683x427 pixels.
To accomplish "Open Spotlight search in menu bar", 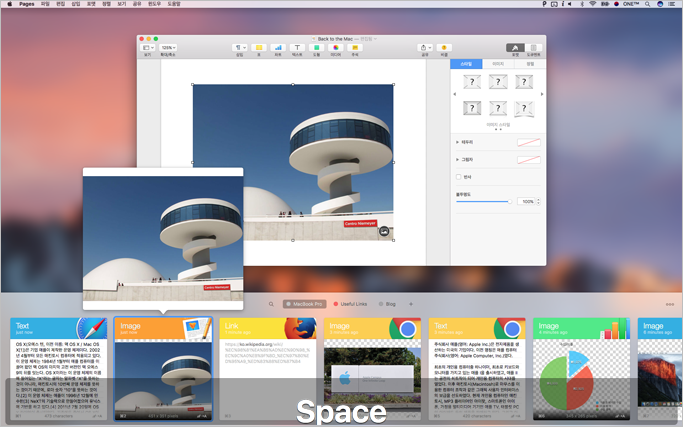I will click(x=648, y=4).
